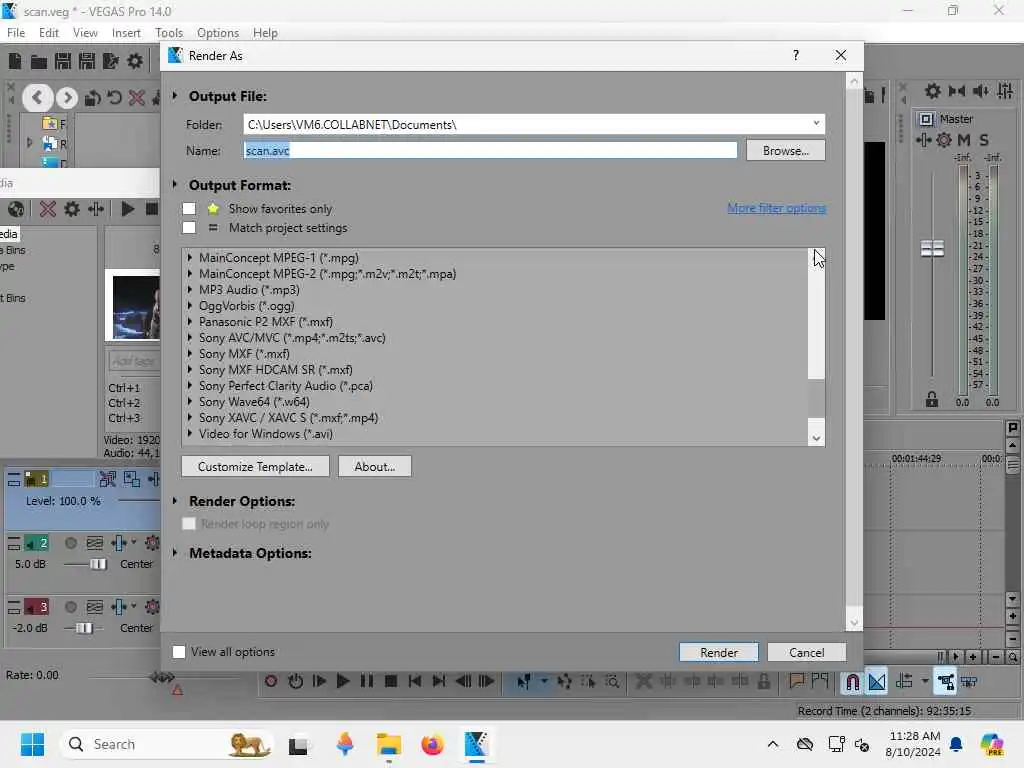Viewport: 1024px width, 768px height.
Task: Click the Project Media remove red X icon
Action: (x=48, y=209)
